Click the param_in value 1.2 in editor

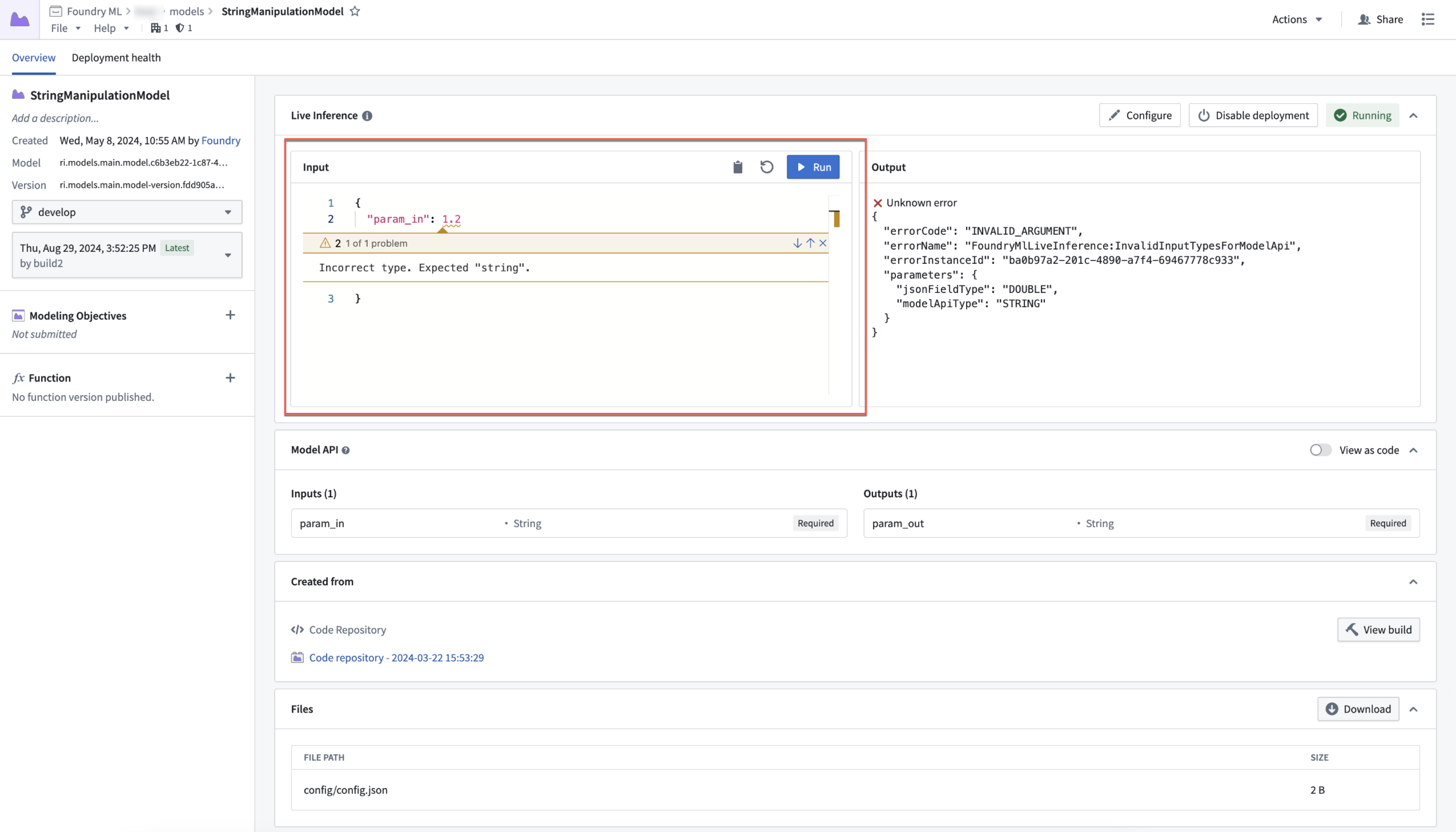[x=451, y=219]
